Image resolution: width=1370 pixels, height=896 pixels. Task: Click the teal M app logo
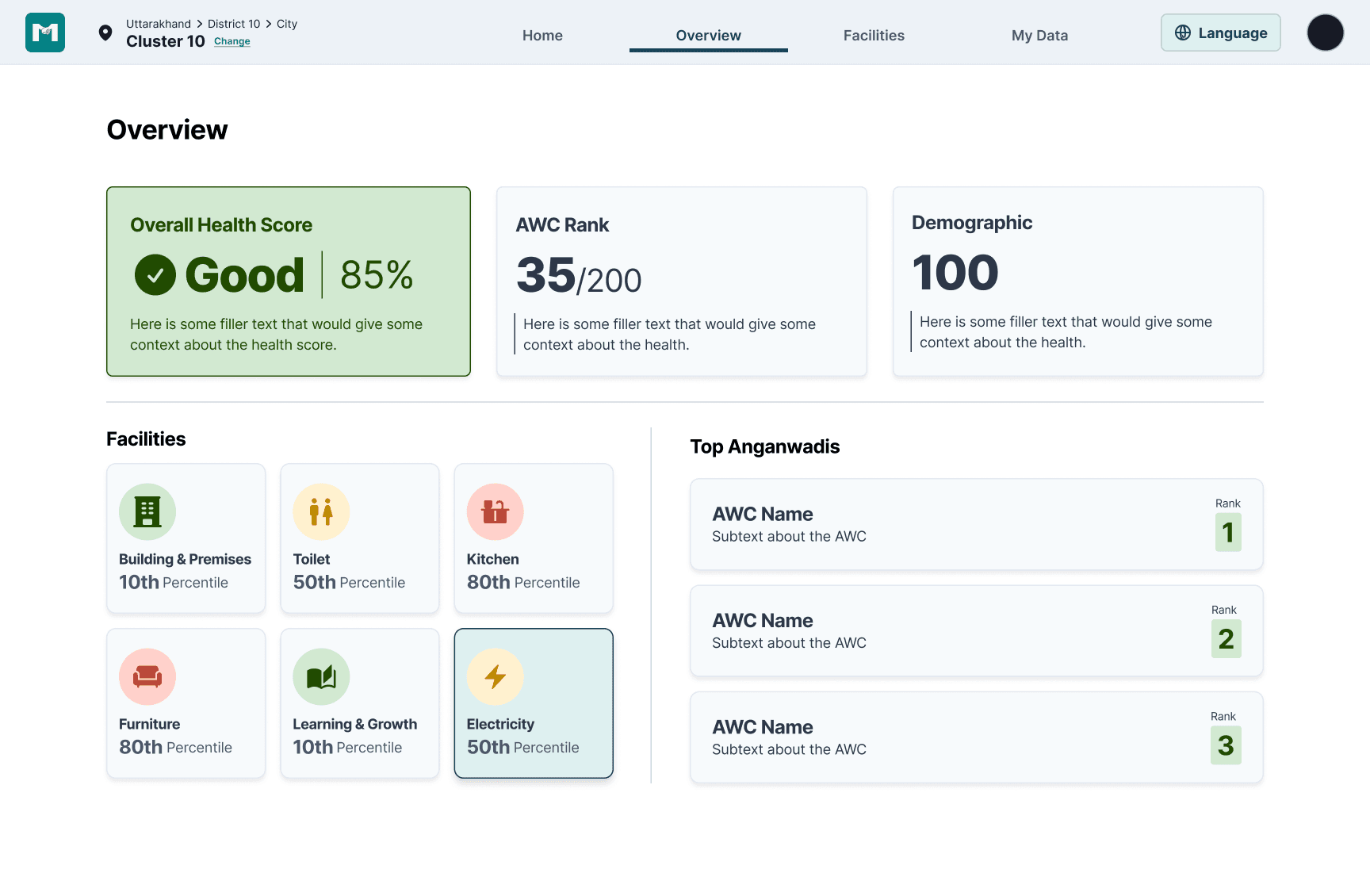pyautogui.click(x=45, y=33)
